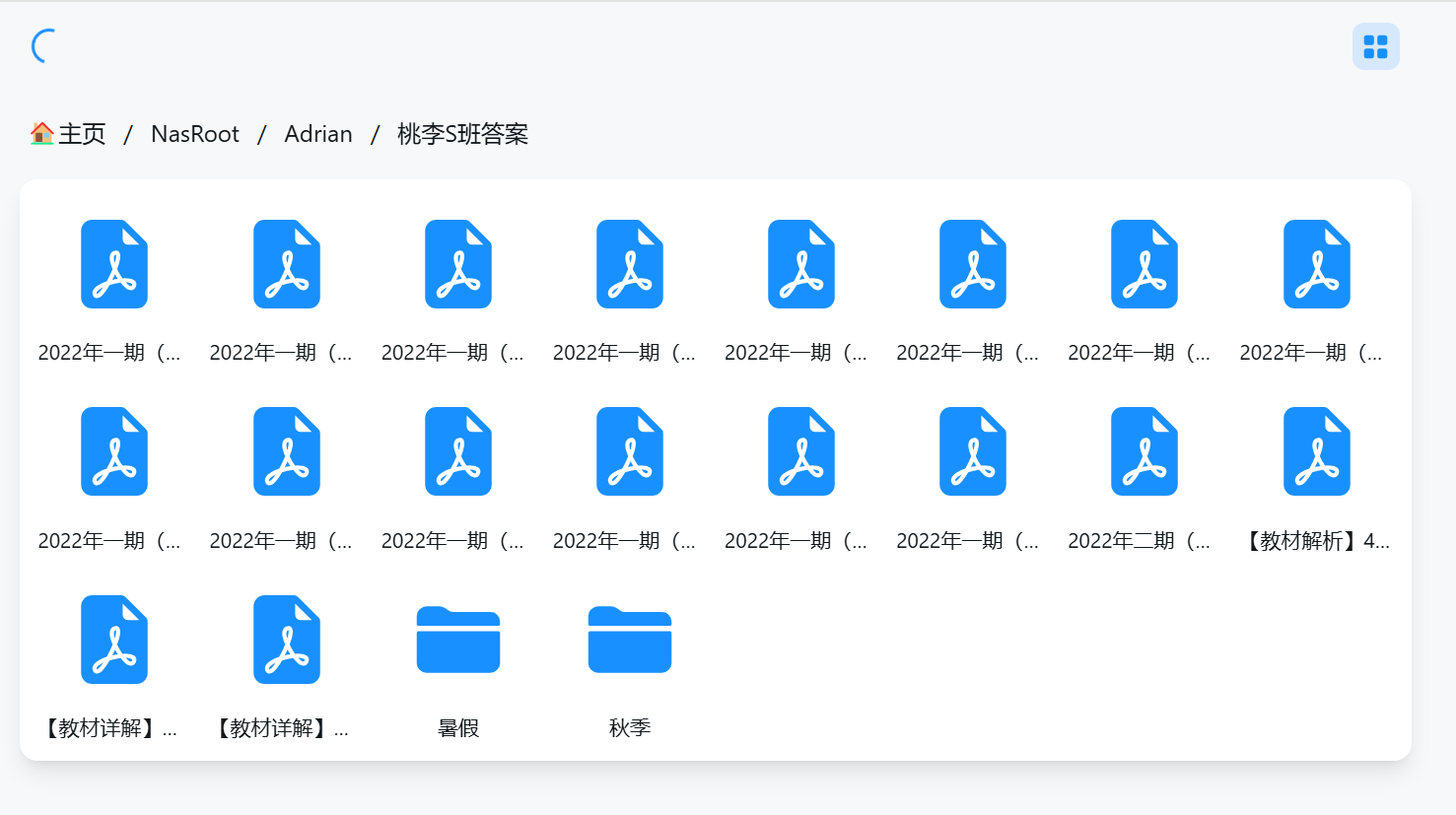Open the NasRoot breadcrumb
The width and height of the screenshot is (1456, 815).
tap(195, 134)
